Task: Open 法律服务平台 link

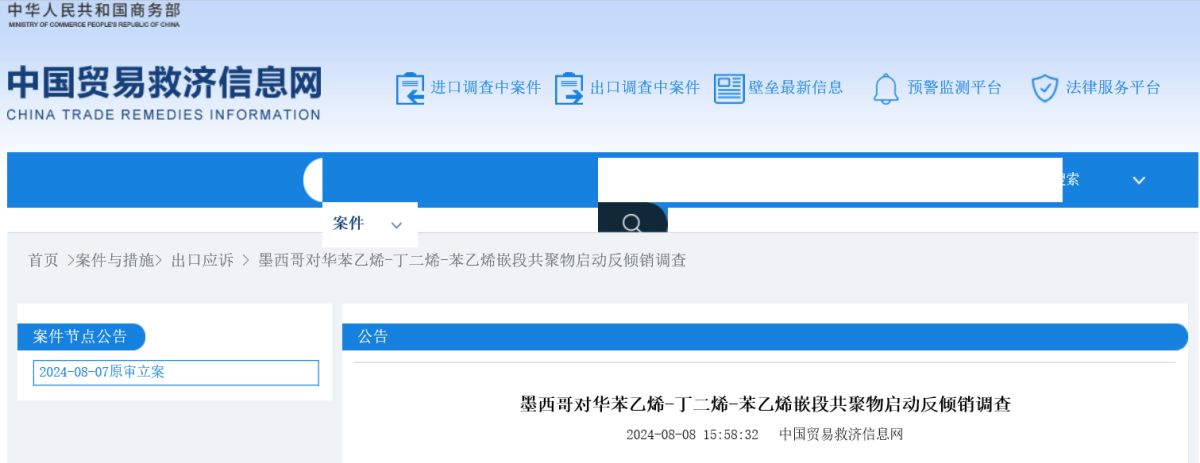Action: click(x=1113, y=88)
